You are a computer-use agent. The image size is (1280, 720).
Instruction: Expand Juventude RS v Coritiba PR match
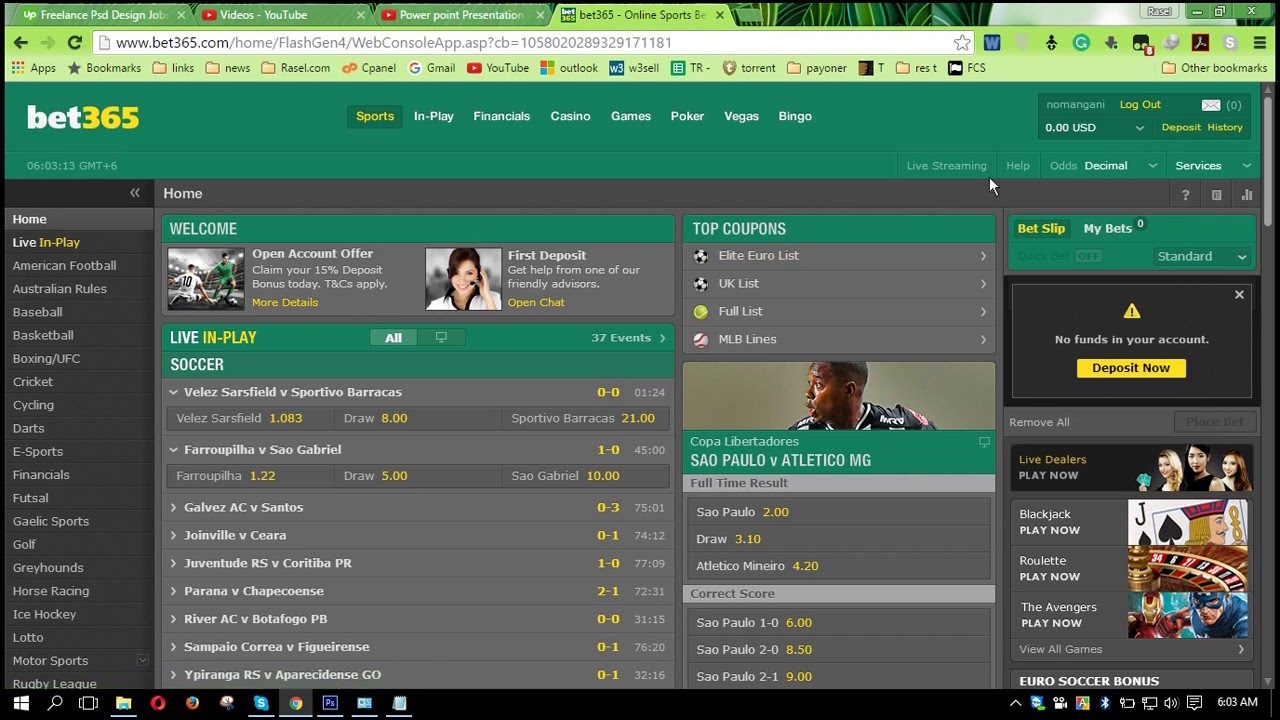click(x=173, y=564)
